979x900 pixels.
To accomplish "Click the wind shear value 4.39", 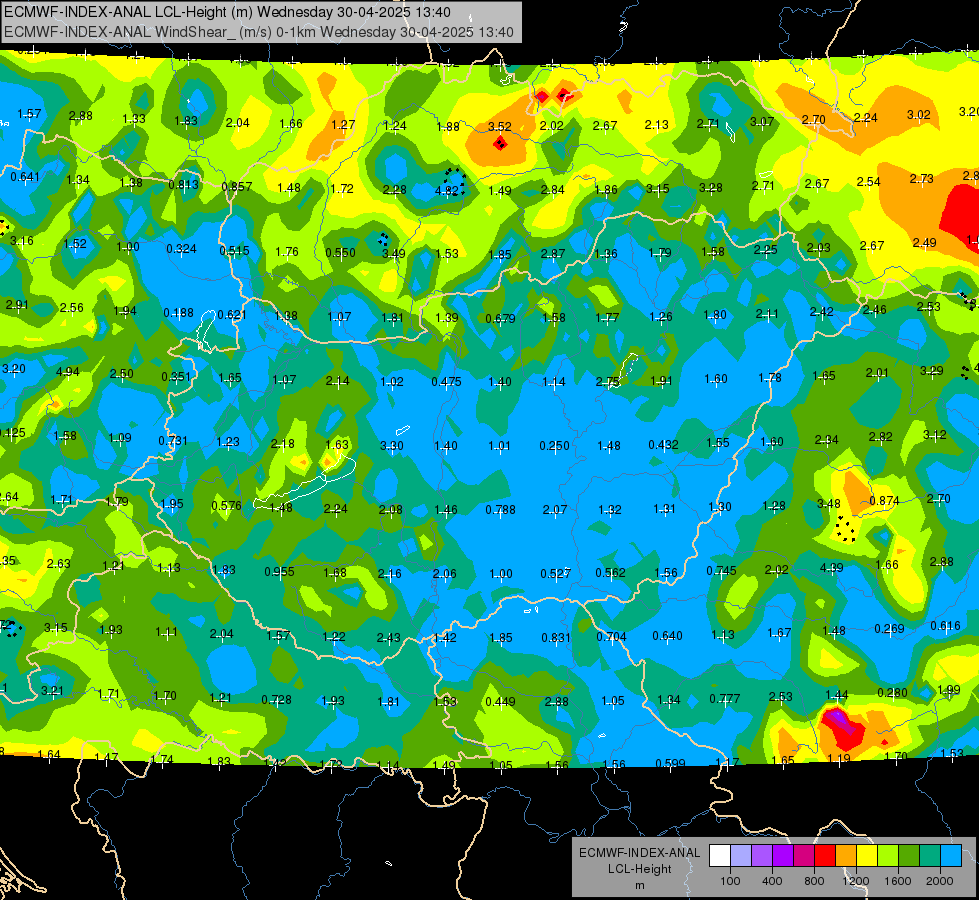I will (x=831, y=568).
